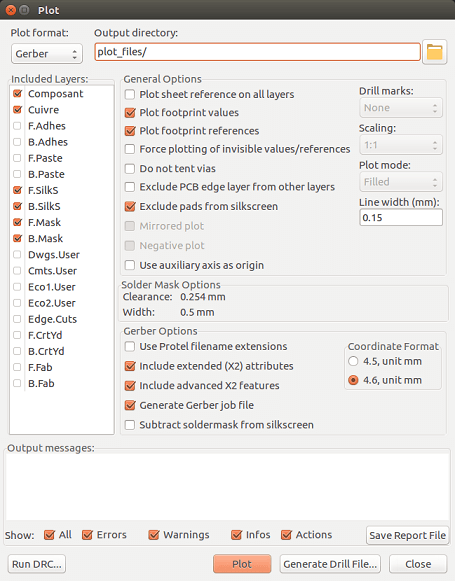Viewport: 455px width, 581px height.
Task: Open the output directory folder browser icon
Action: coord(434,52)
